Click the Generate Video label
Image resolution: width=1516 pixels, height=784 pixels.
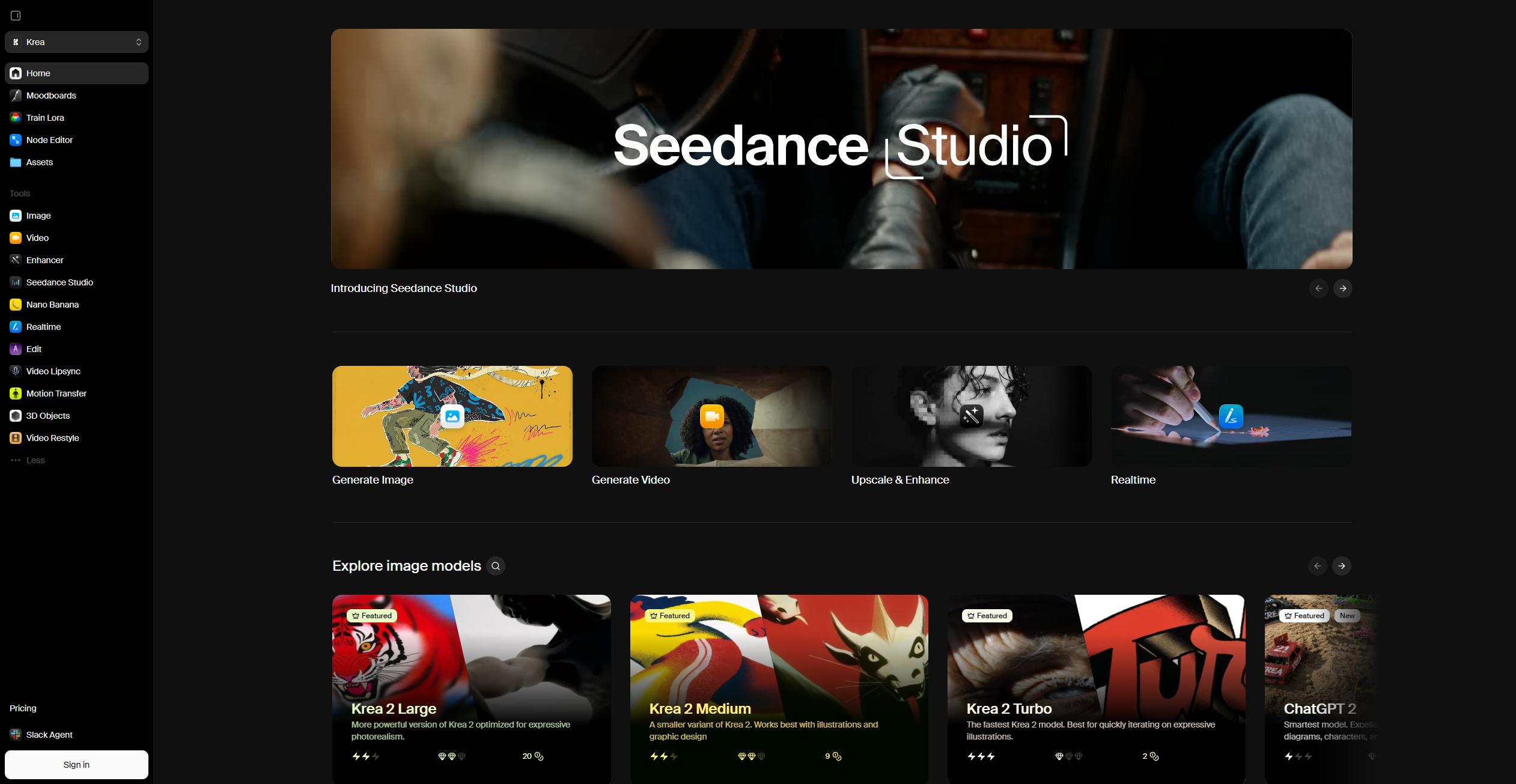pyautogui.click(x=631, y=480)
